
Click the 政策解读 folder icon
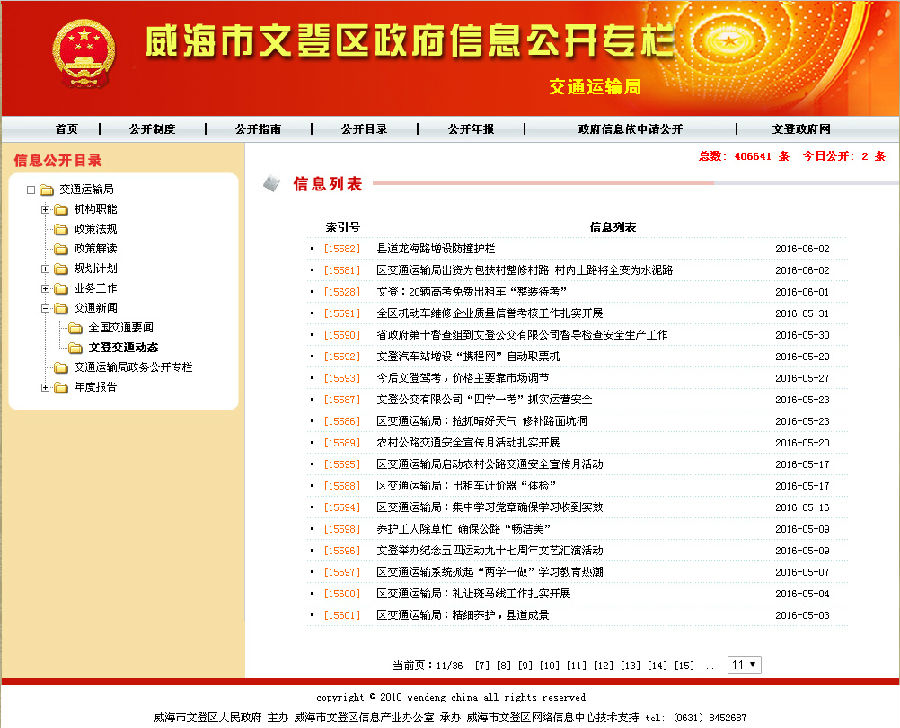click(60, 247)
